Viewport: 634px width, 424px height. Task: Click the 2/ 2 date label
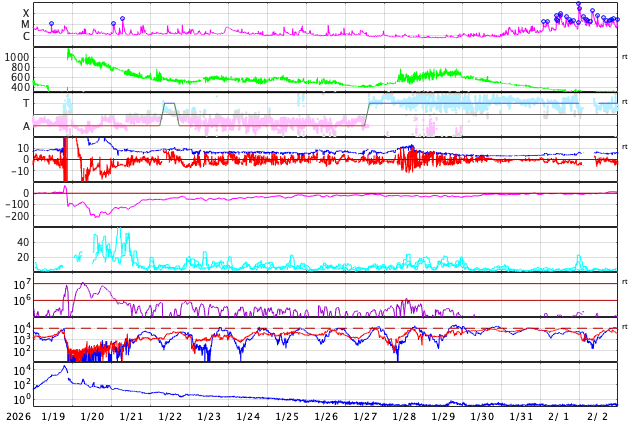(x=598, y=416)
